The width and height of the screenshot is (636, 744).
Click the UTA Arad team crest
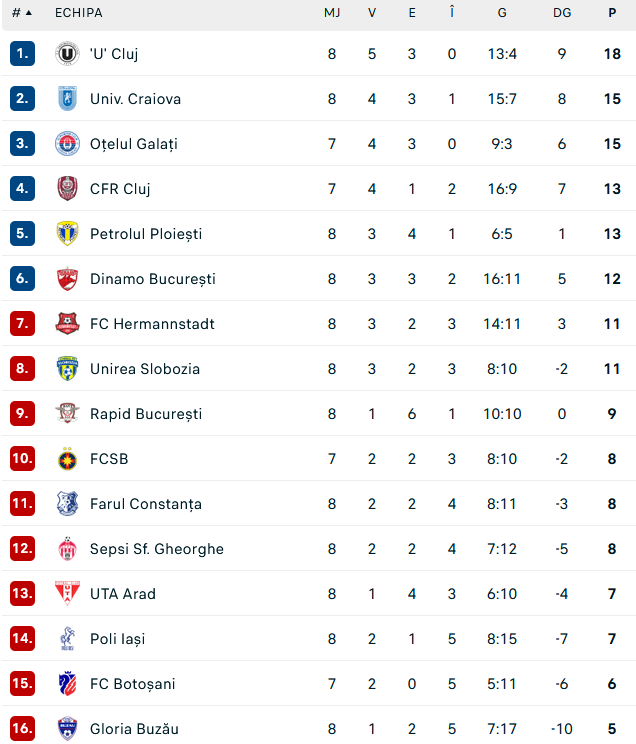67,594
